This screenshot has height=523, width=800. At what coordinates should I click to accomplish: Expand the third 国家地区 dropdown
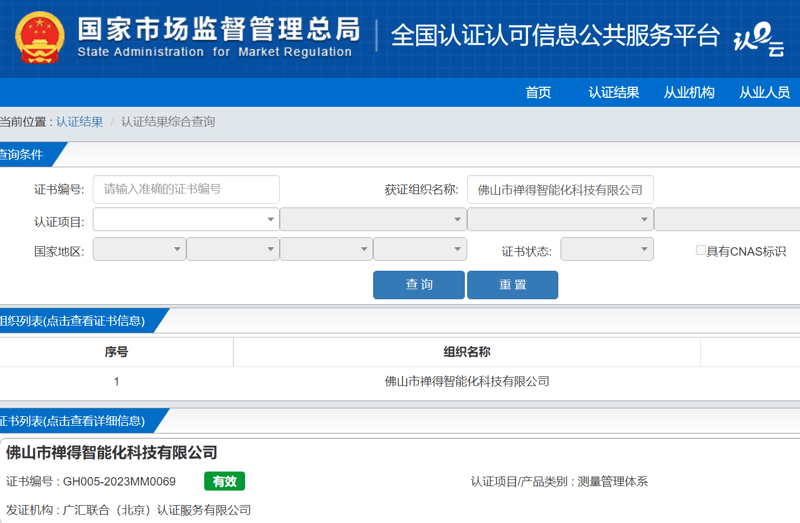326,249
